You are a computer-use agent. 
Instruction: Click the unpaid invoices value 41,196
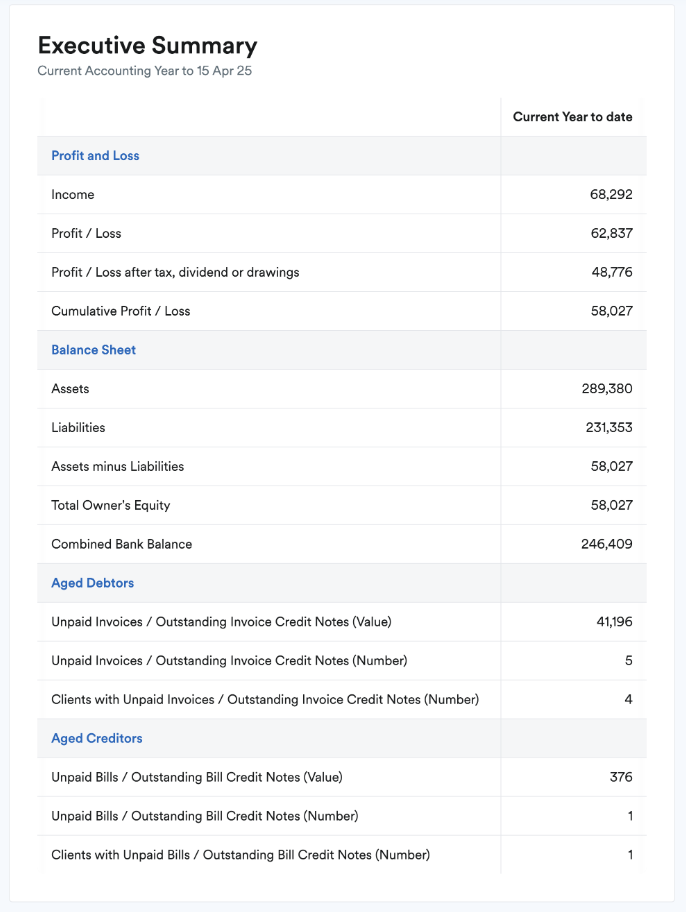tap(614, 622)
